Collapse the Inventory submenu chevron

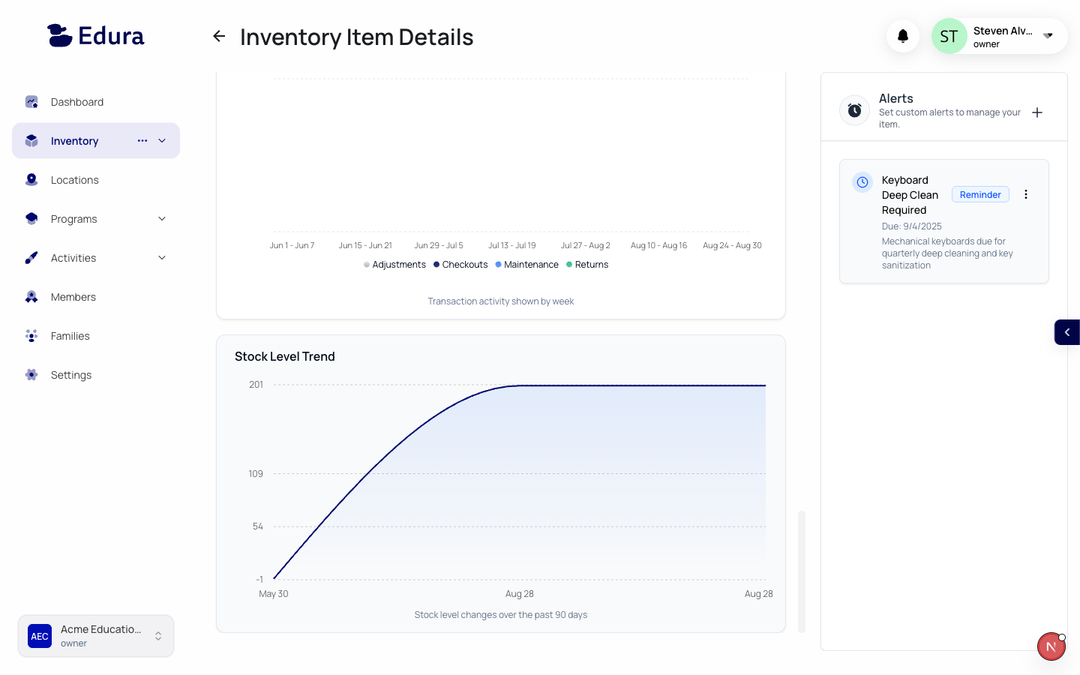pos(162,140)
